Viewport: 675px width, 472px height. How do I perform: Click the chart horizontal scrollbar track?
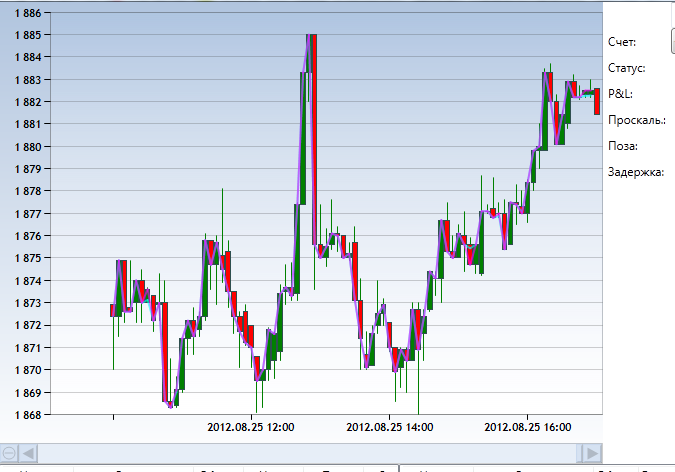tap(307, 453)
